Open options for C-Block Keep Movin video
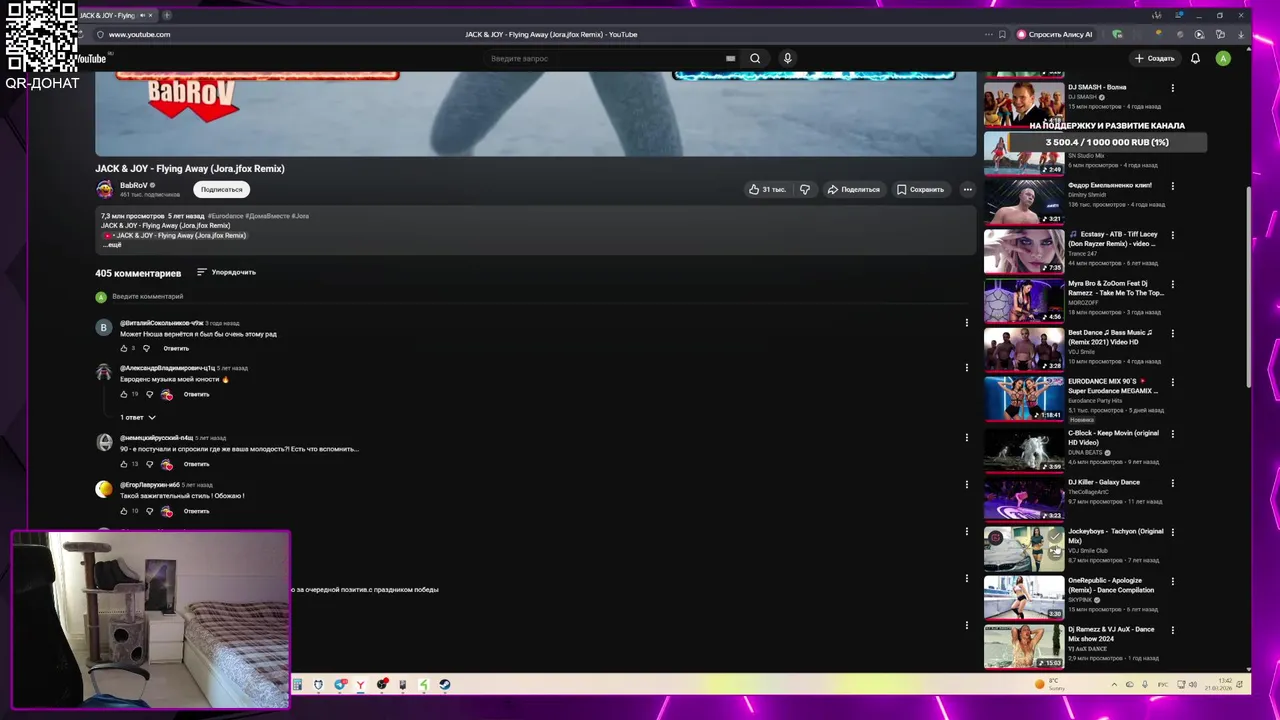Viewport: 1280px width, 720px height. (x=1173, y=433)
